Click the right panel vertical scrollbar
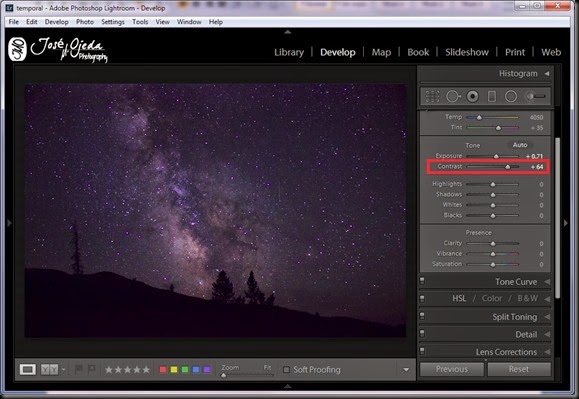Image resolution: width=579 pixels, height=399 pixels. (x=558, y=218)
